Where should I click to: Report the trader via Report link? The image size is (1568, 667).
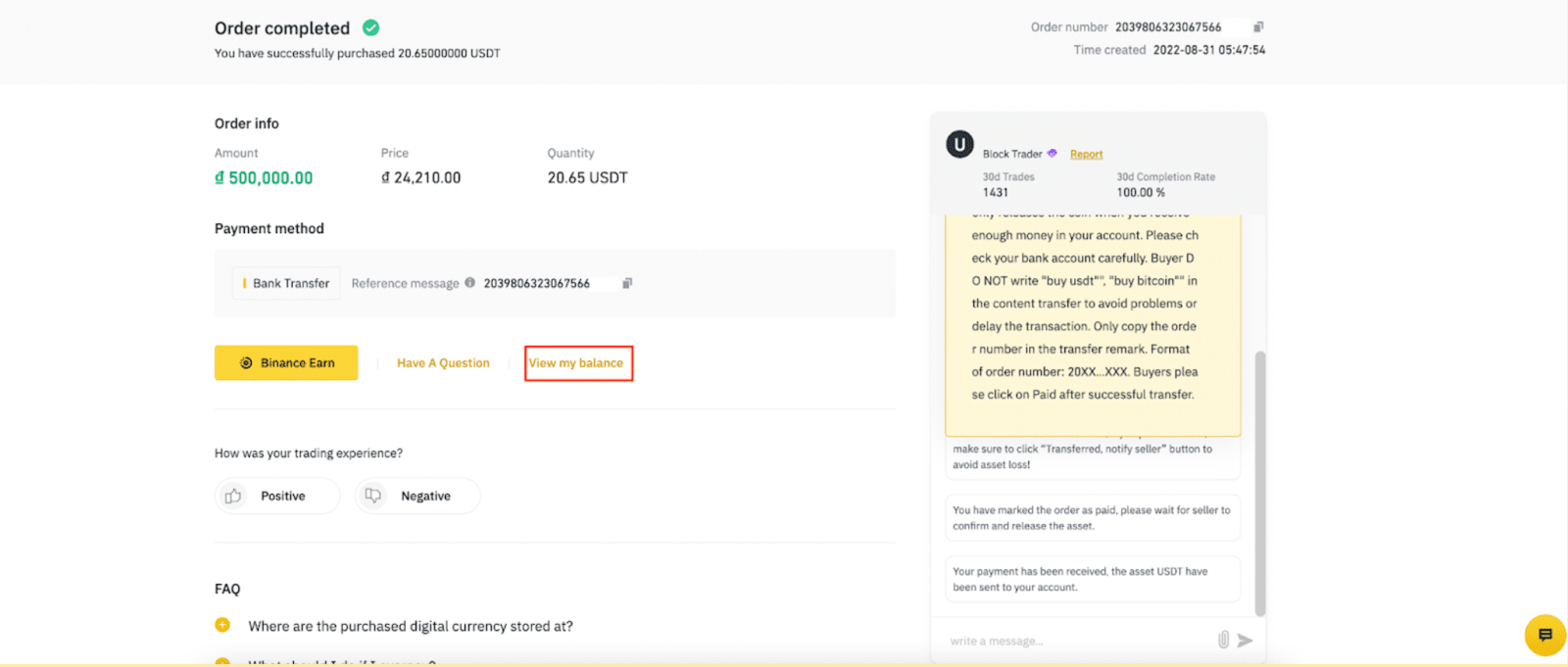[1086, 155]
